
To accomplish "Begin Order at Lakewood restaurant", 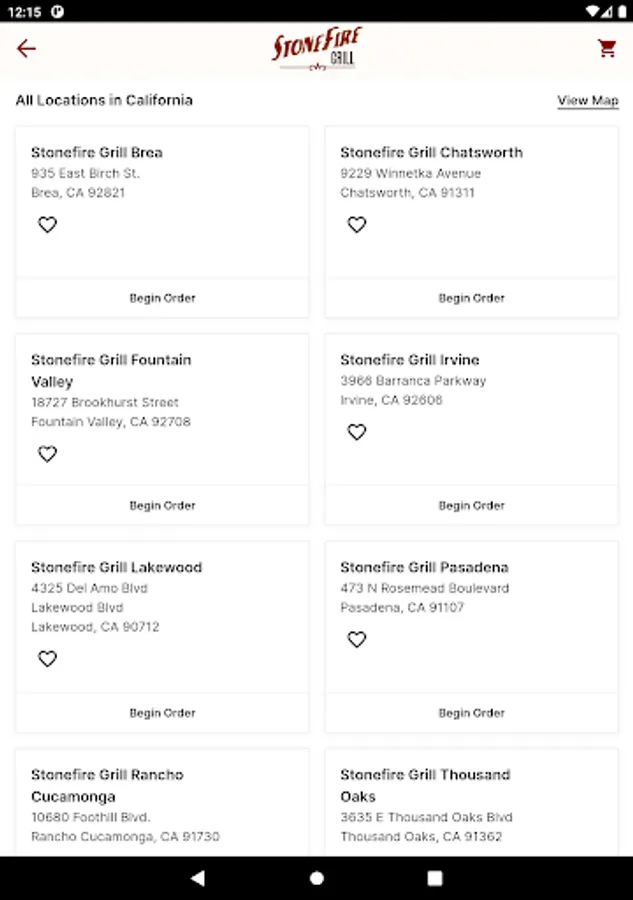I will tap(162, 713).
